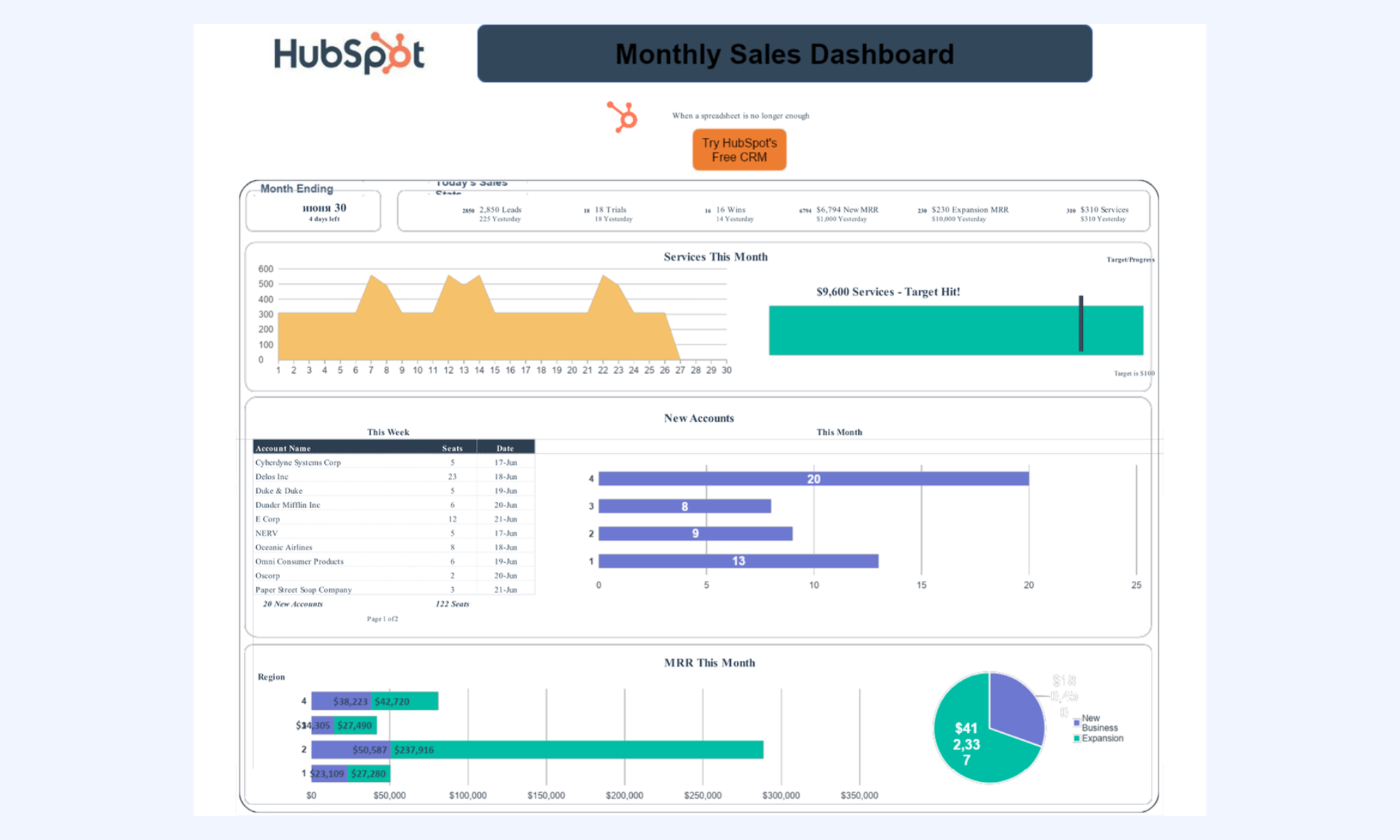Click the New Business legend color swatch
The width and height of the screenshot is (1400, 840).
click(x=1077, y=723)
